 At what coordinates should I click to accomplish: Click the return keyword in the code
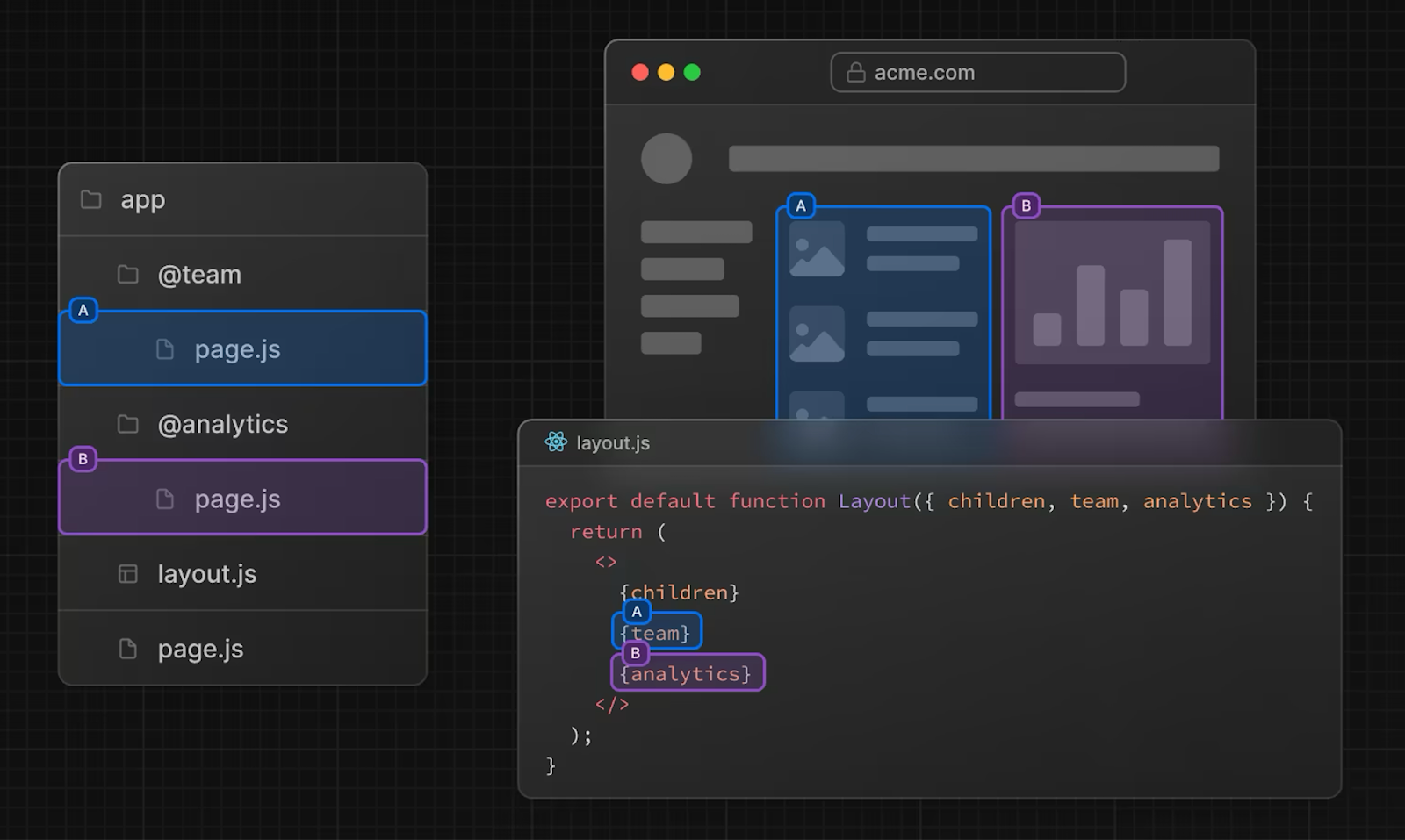coord(606,532)
